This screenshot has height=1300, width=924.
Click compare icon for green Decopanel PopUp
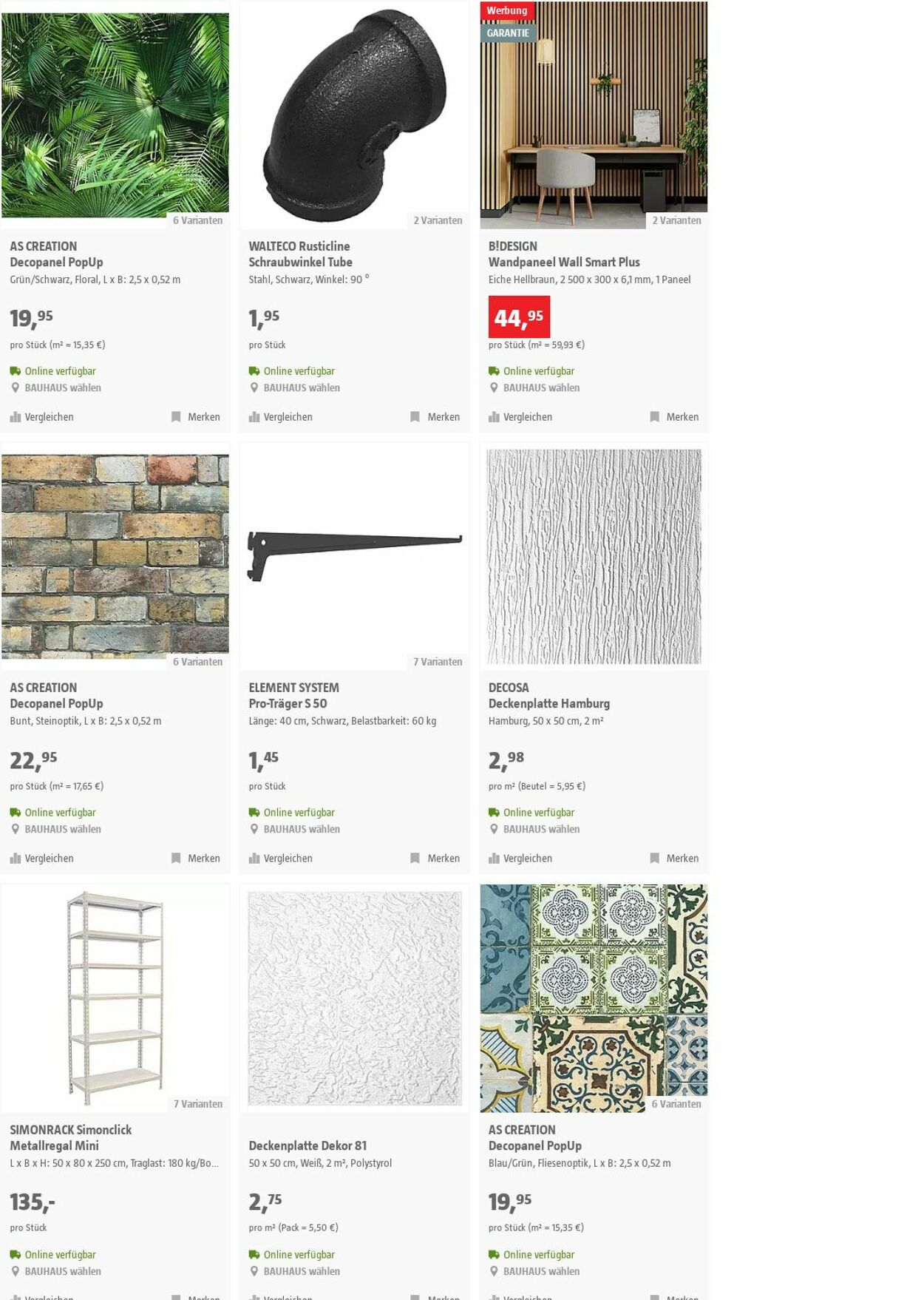(x=15, y=417)
